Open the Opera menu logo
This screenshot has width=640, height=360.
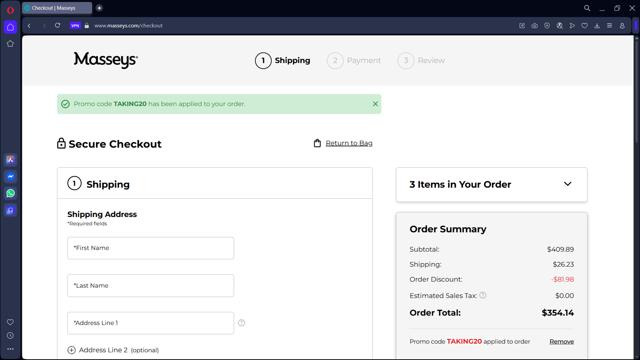[10, 10]
